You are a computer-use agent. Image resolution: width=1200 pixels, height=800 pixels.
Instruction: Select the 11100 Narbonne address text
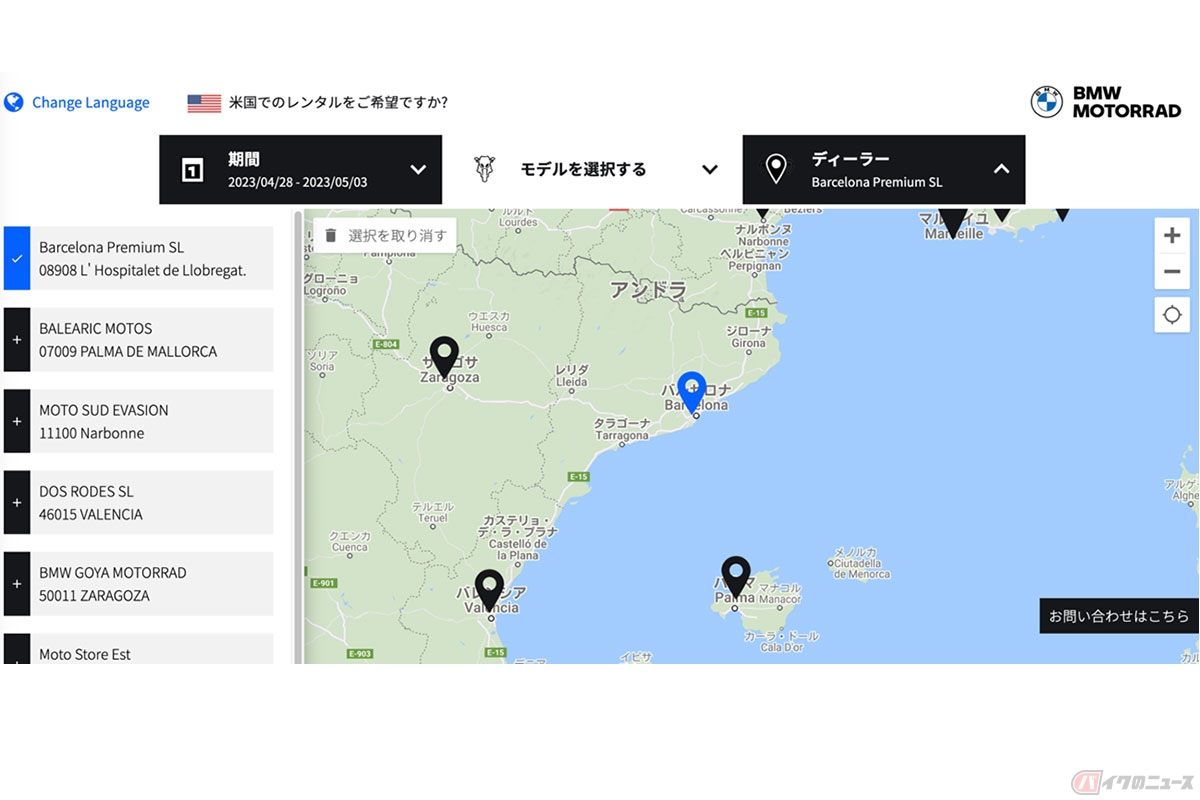[x=91, y=433]
